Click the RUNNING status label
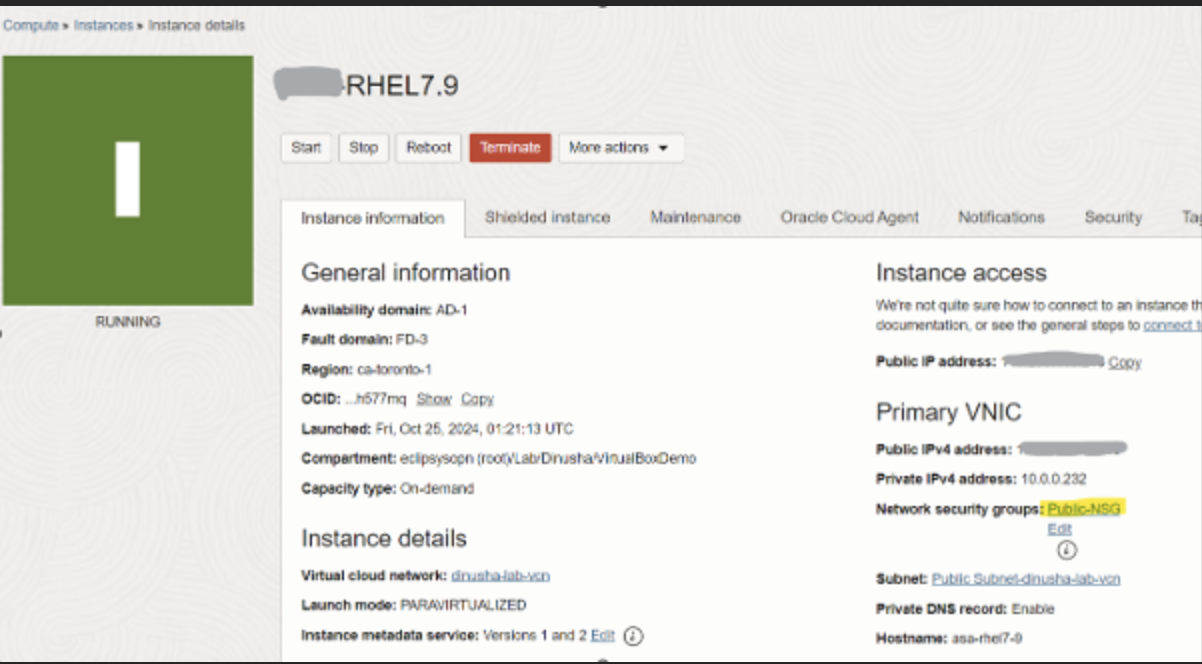The height and width of the screenshot is (664, 1202). 127,322
